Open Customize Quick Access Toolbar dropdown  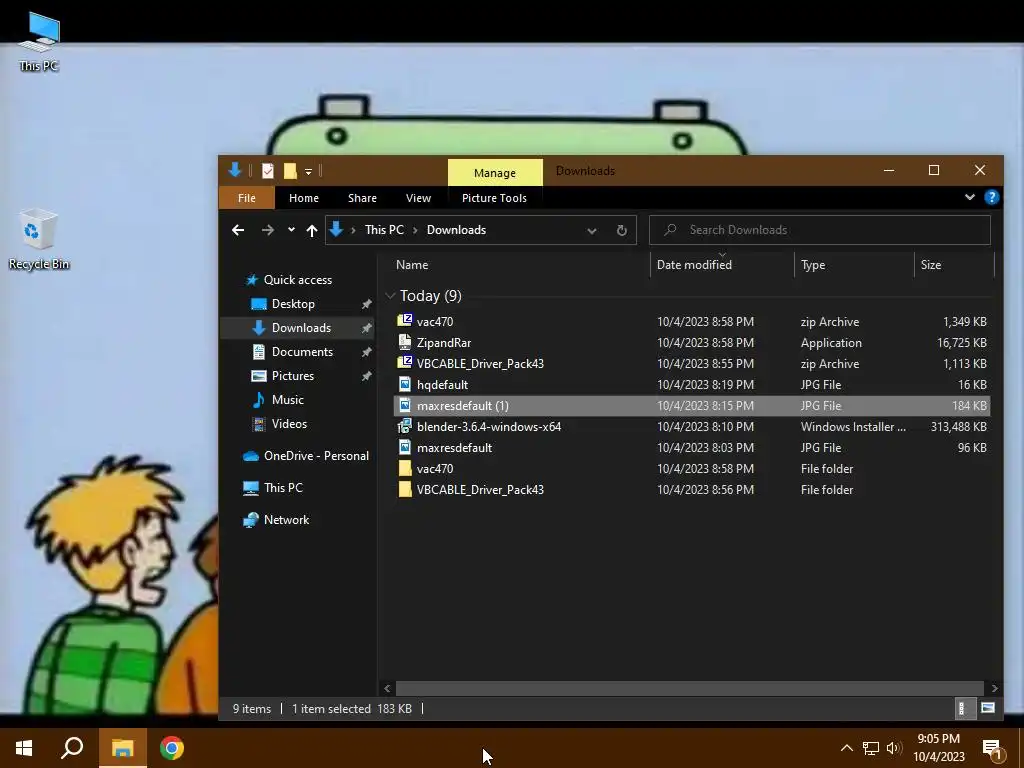[308, 172]
